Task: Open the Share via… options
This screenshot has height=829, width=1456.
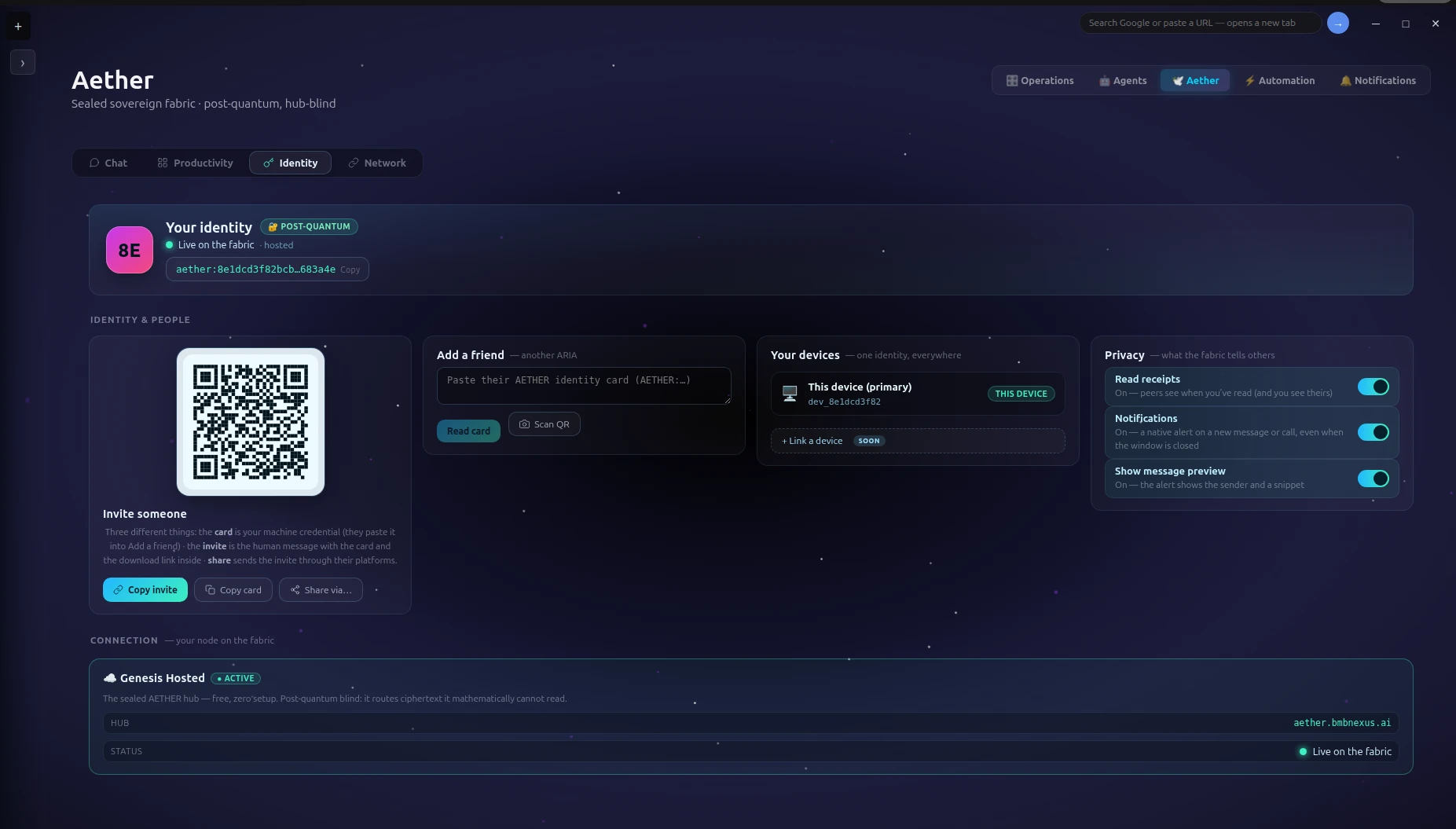Action: [321, 590]
